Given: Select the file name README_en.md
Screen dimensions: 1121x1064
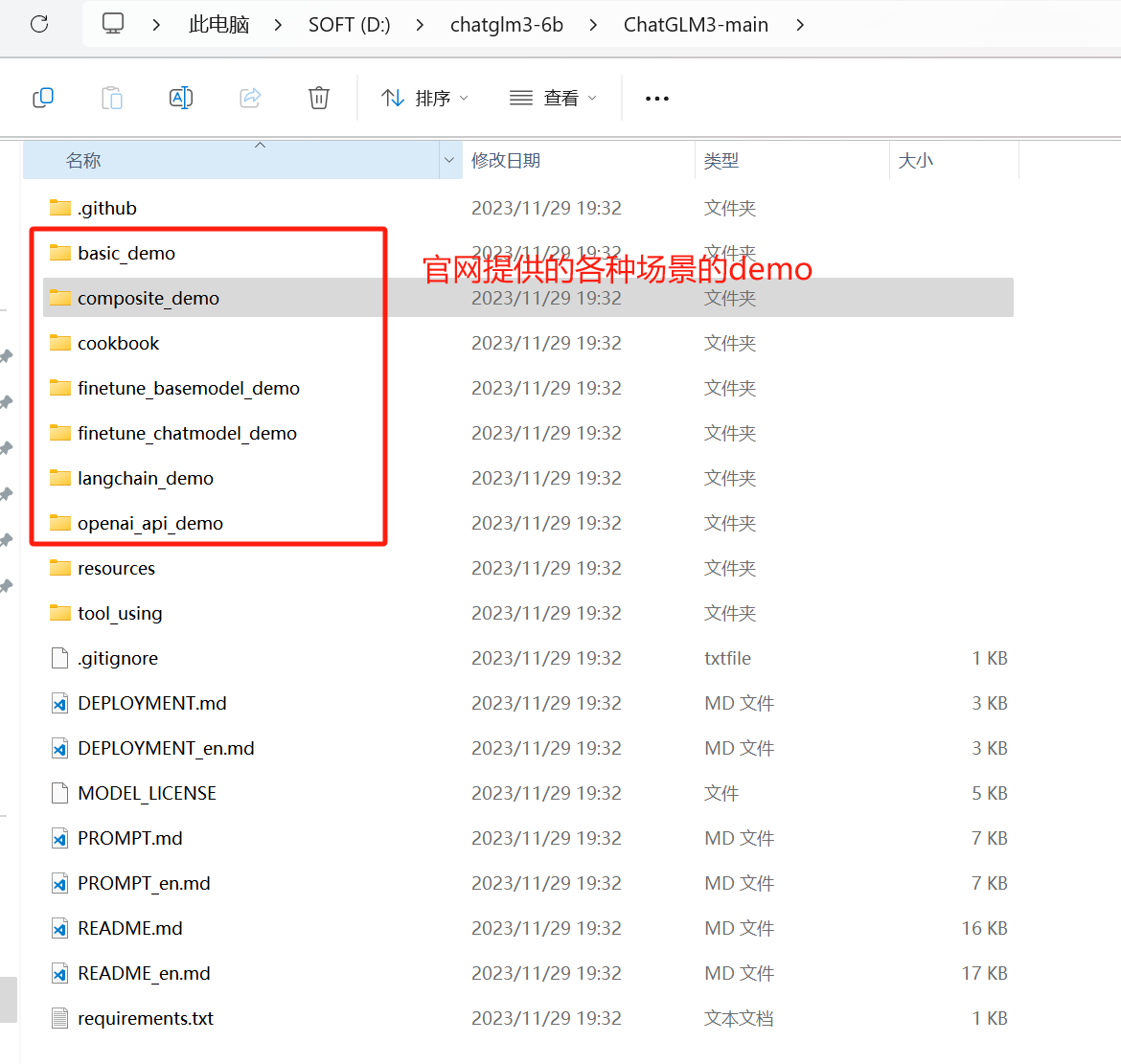Looking at the screenshot, I should point(144,973).
